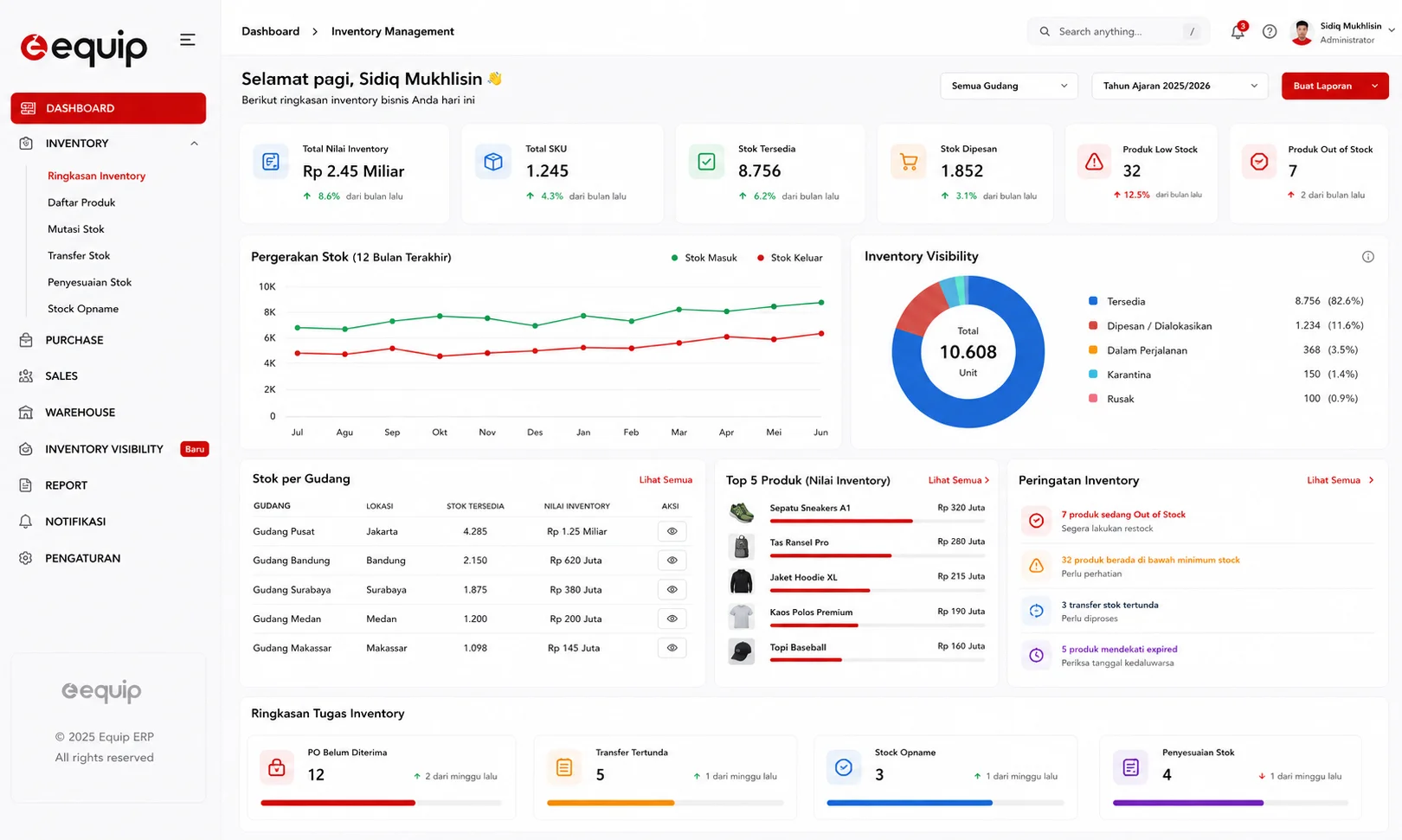Click the Penyesuaian Stok task icon
The image size is (1402, 840).
click(1130, 767)
